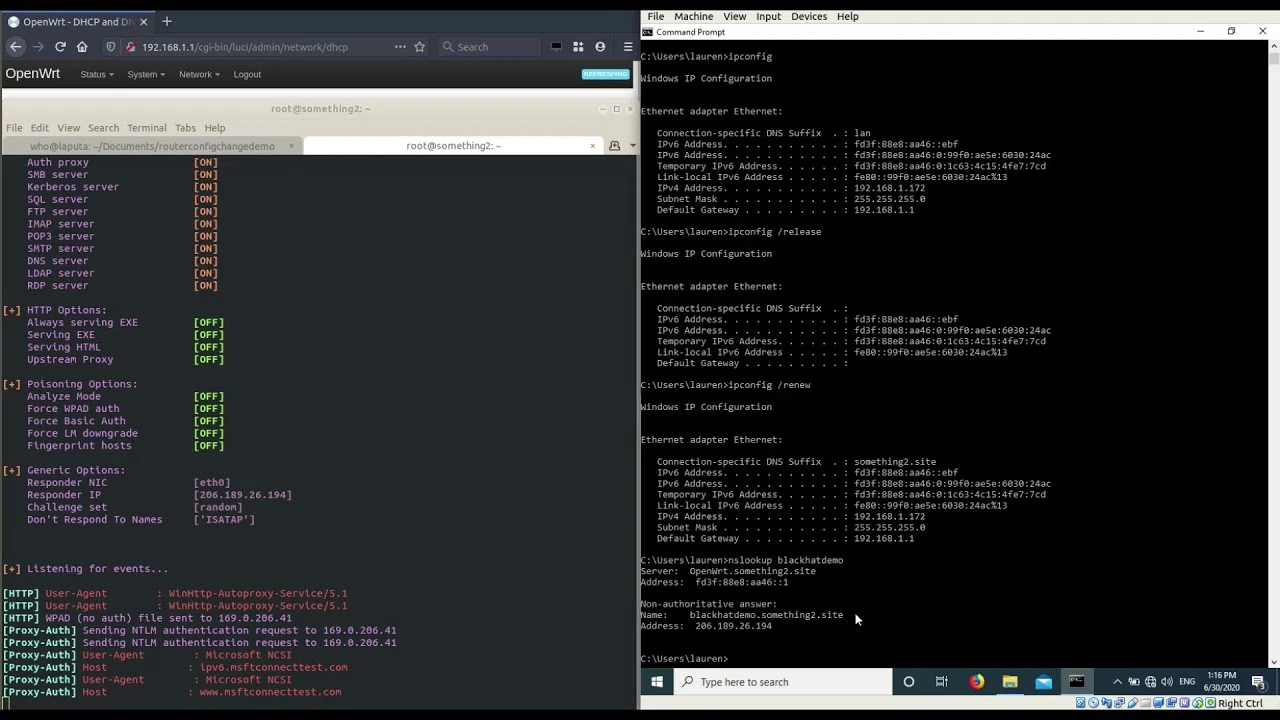Open File Explorer from the taskbar
Screen dimensions: 1280x720
point(1010,682)
